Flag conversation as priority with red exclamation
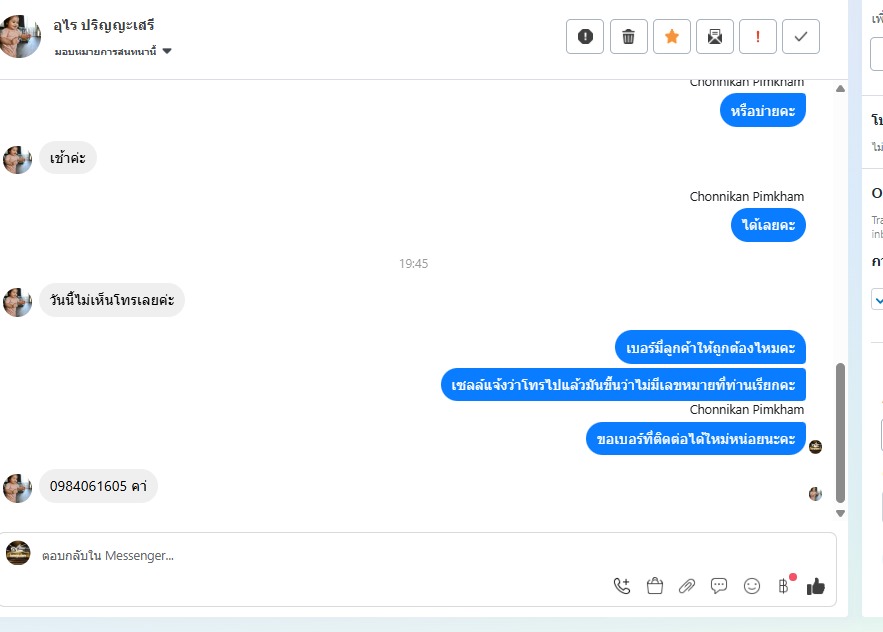Viewport: 883px width, 632px height. (x=757, y=37)
